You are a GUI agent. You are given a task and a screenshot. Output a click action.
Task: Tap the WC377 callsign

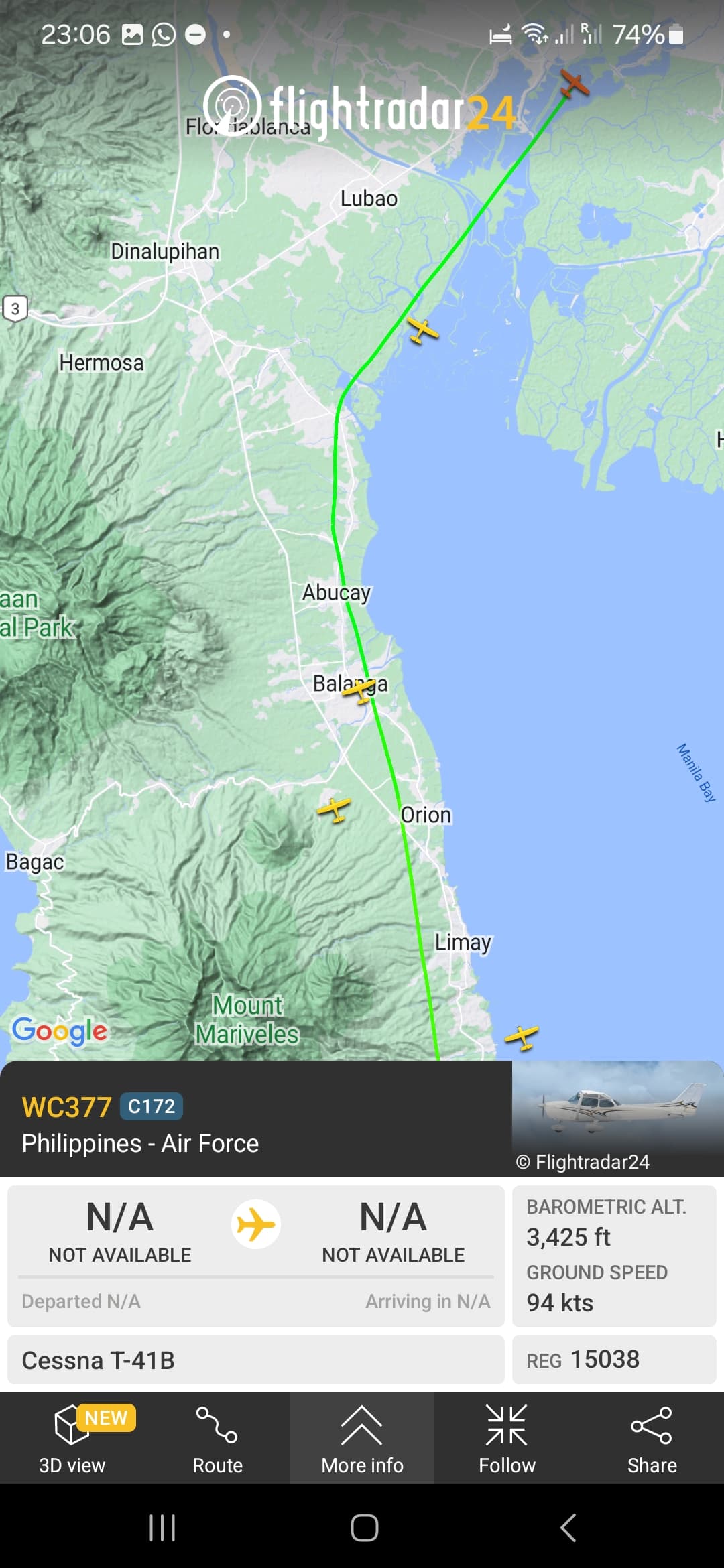(66, 1107)
